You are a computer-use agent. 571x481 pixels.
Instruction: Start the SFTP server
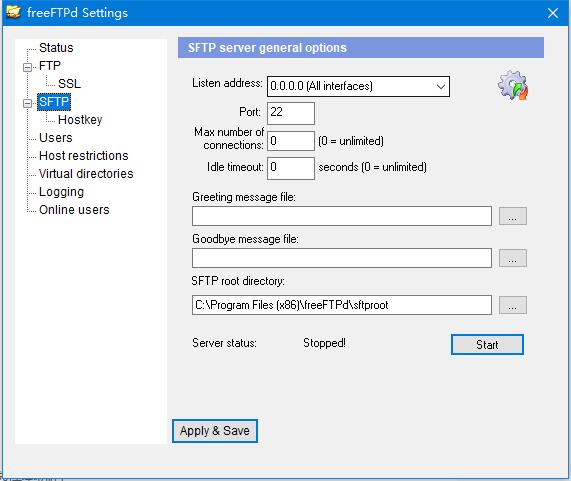[x=487, y=344]
